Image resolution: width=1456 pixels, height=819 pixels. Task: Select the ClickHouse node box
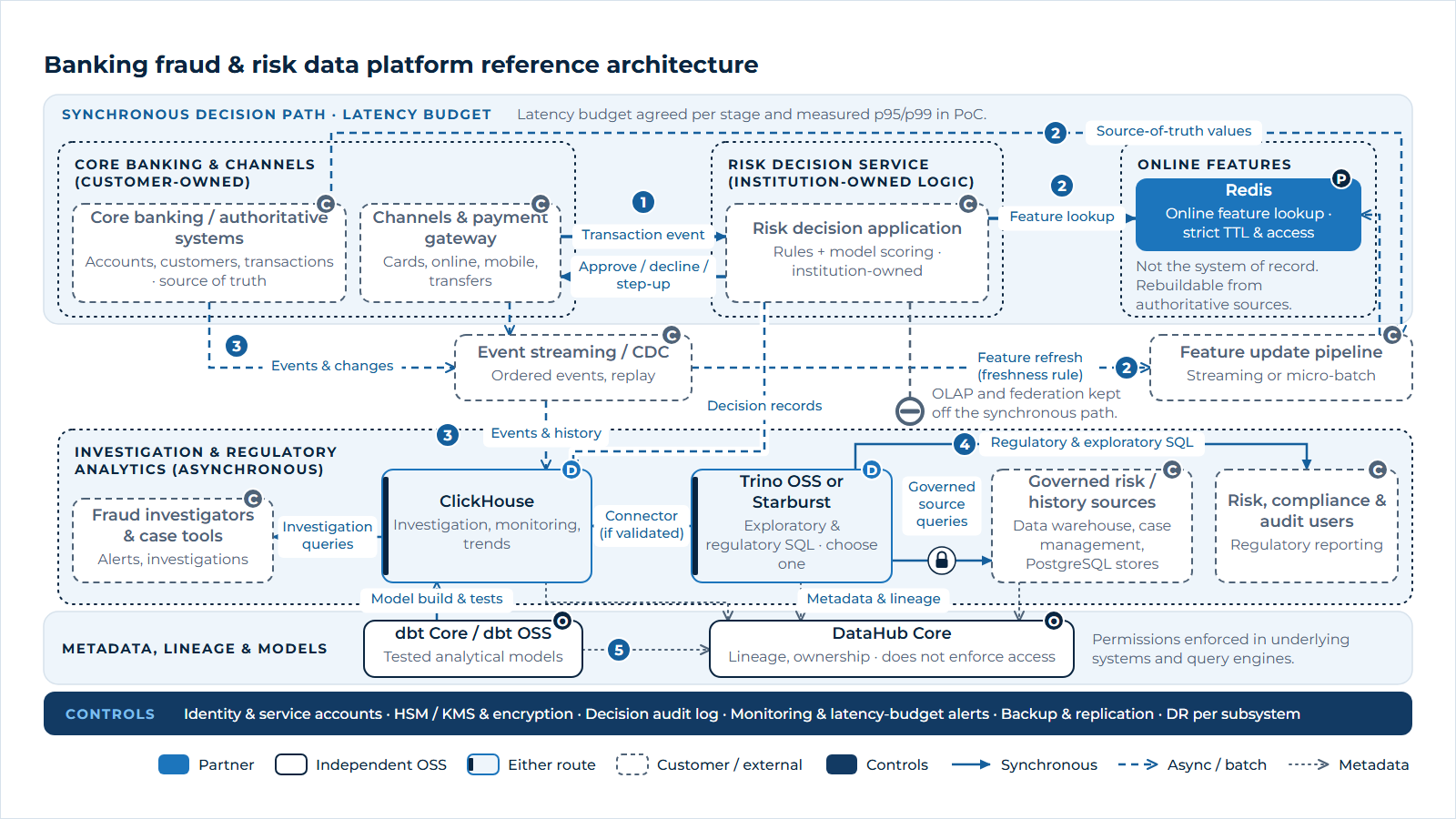[x=487, y=526]
